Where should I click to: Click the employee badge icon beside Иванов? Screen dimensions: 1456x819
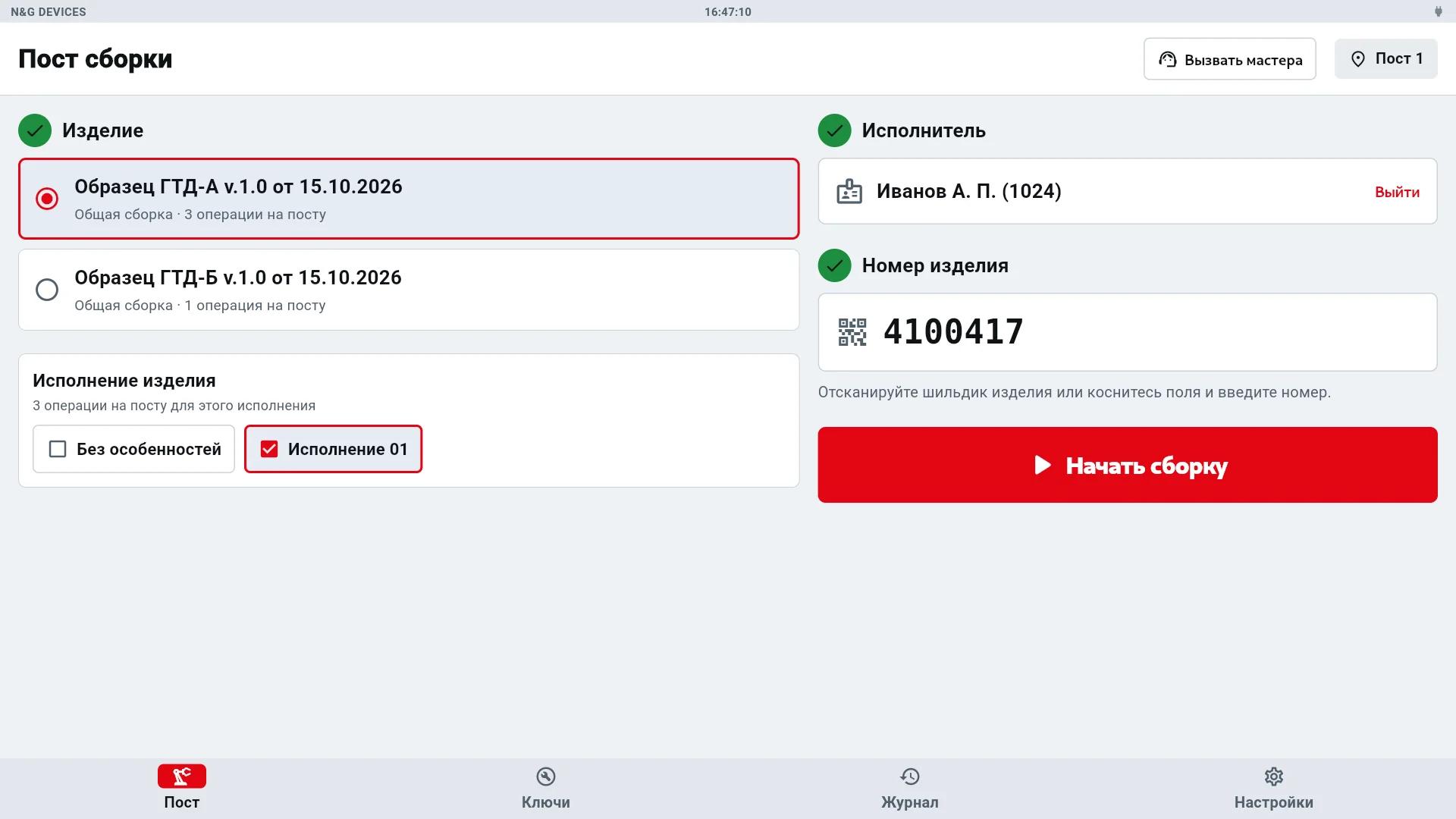(x=849, y=191)
